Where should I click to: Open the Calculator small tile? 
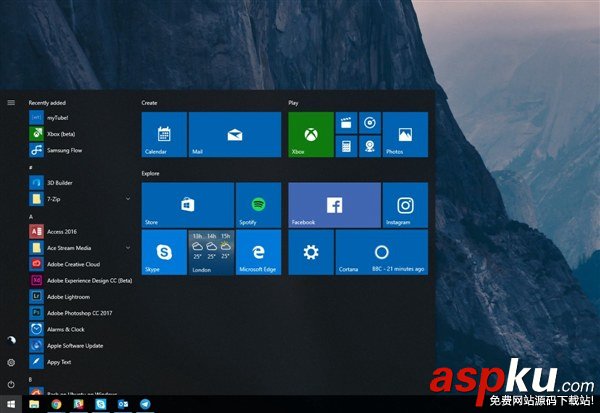[x=346, y=146]
